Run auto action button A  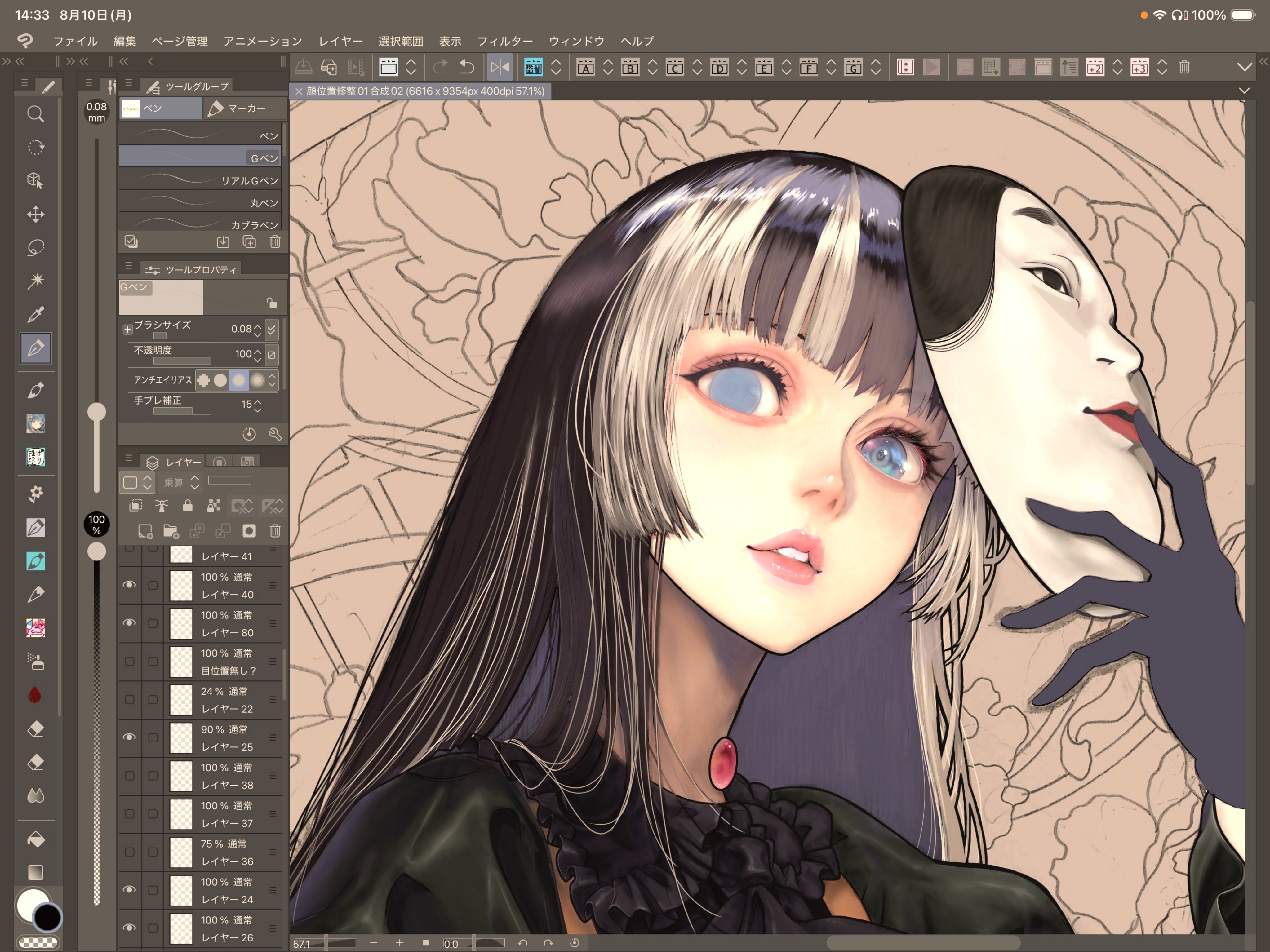[x=586, y=67]
